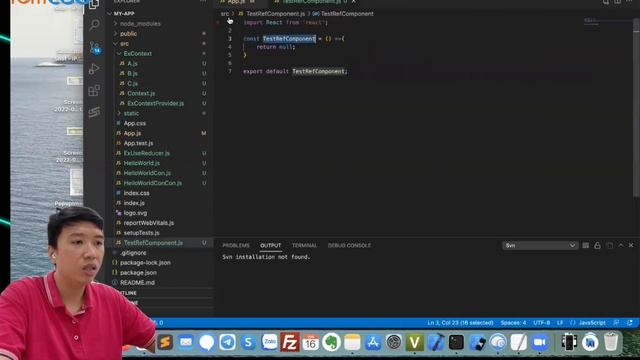
Task: Click the LF end-of-line selector
Action: point(560,323)
